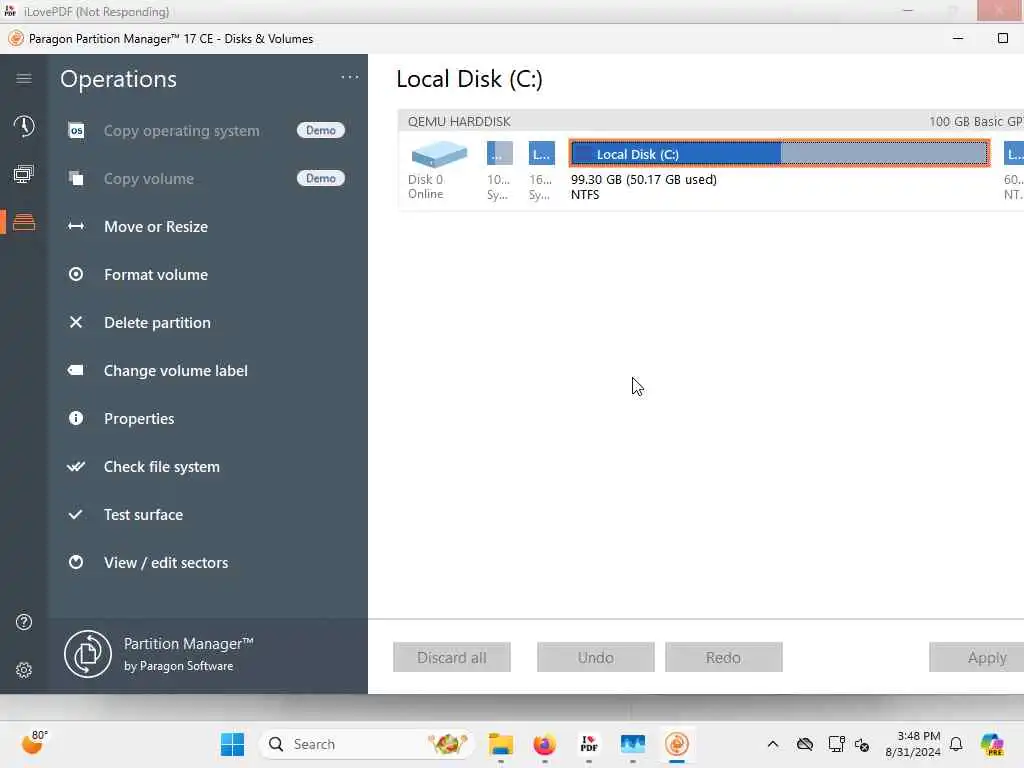Click the Properties info icon

tap(76, 418)
